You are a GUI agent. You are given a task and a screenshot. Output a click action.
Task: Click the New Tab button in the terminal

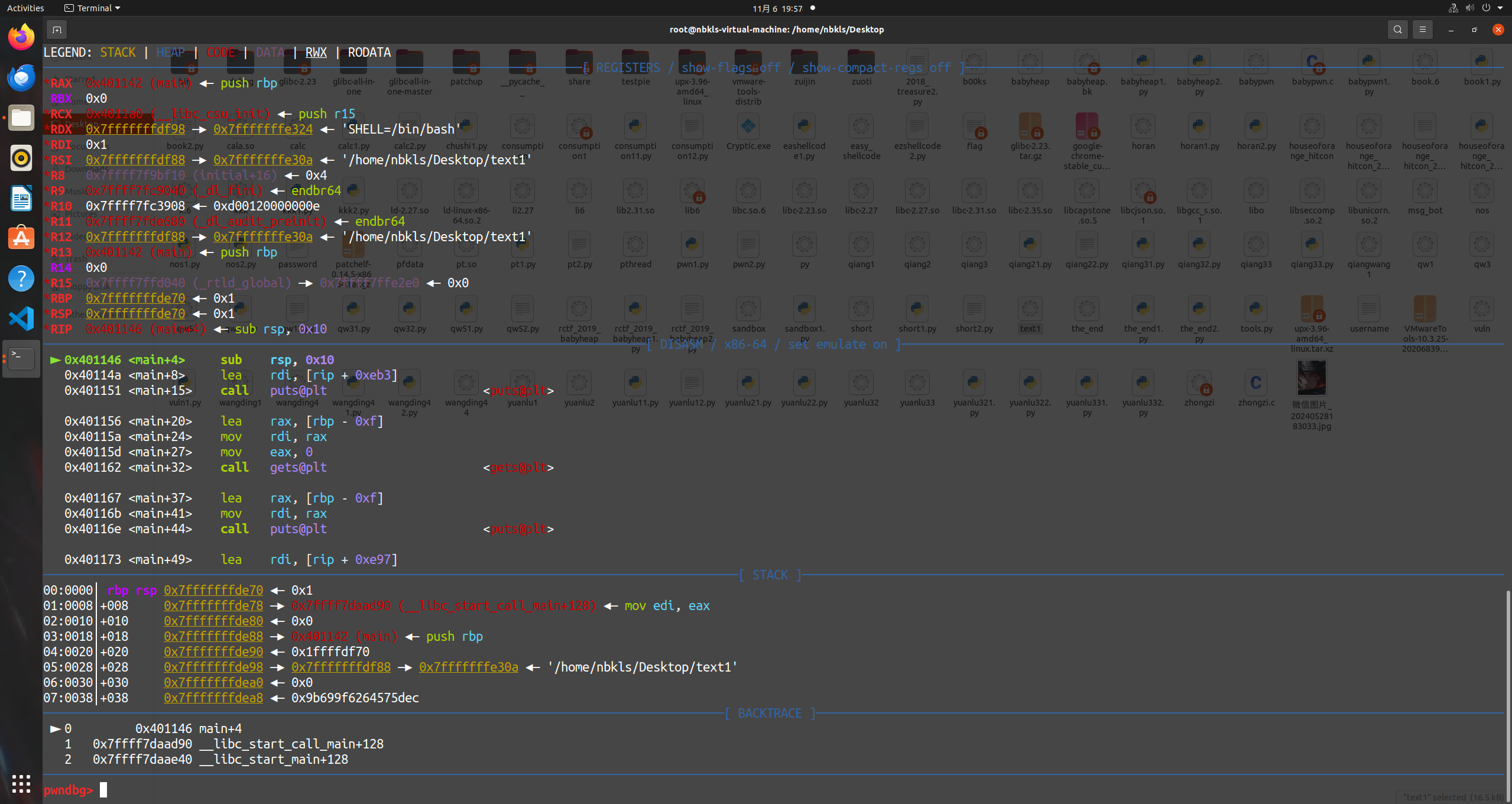[x=57, y=29]
